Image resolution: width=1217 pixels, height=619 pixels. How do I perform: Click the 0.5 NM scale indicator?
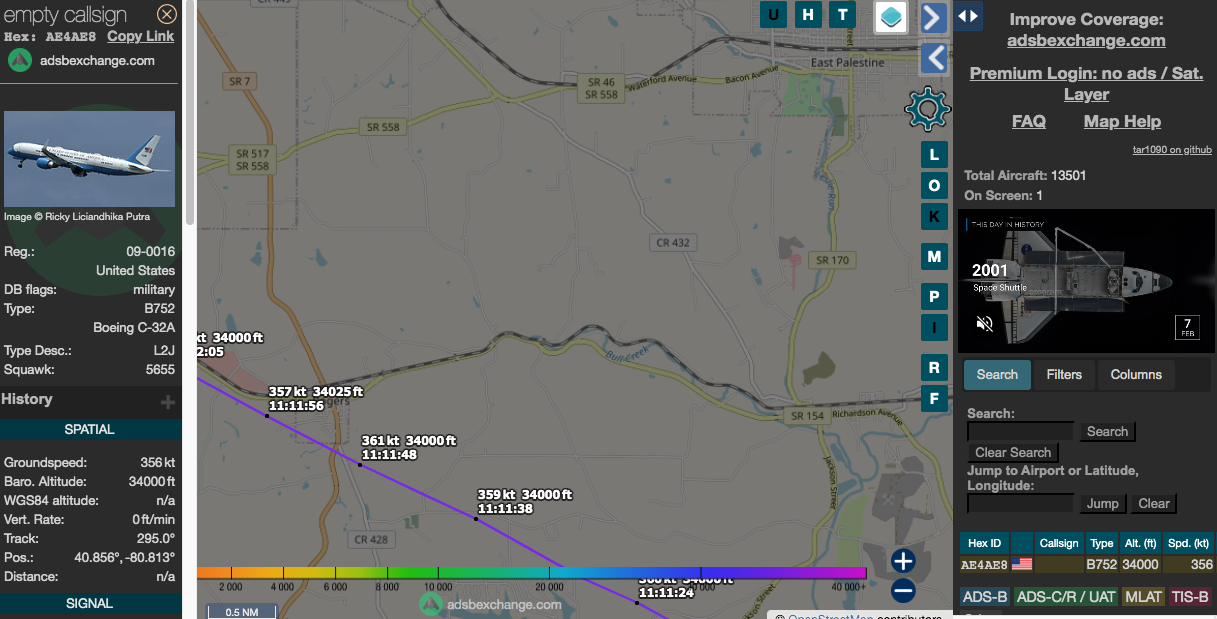[x=244, y=612]
